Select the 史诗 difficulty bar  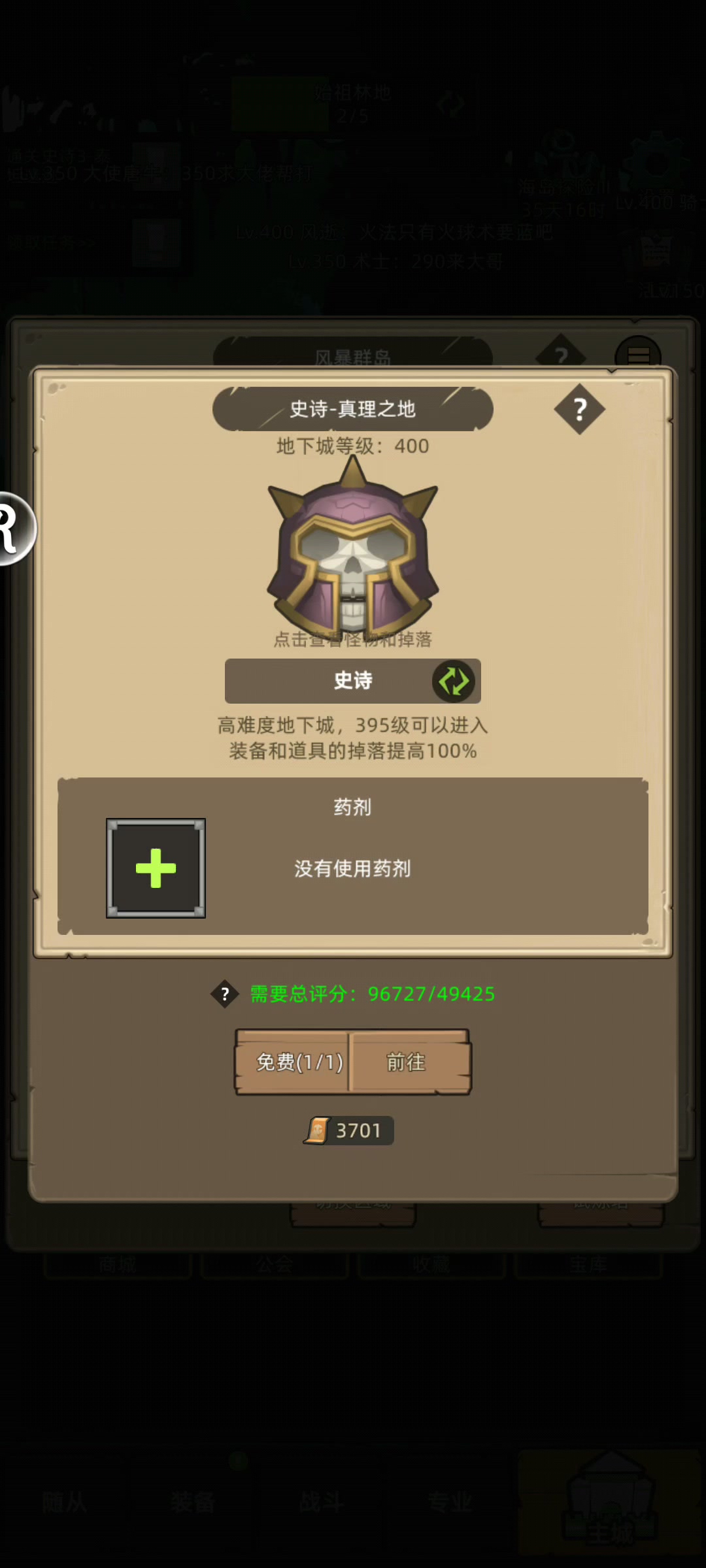(353, 681)
